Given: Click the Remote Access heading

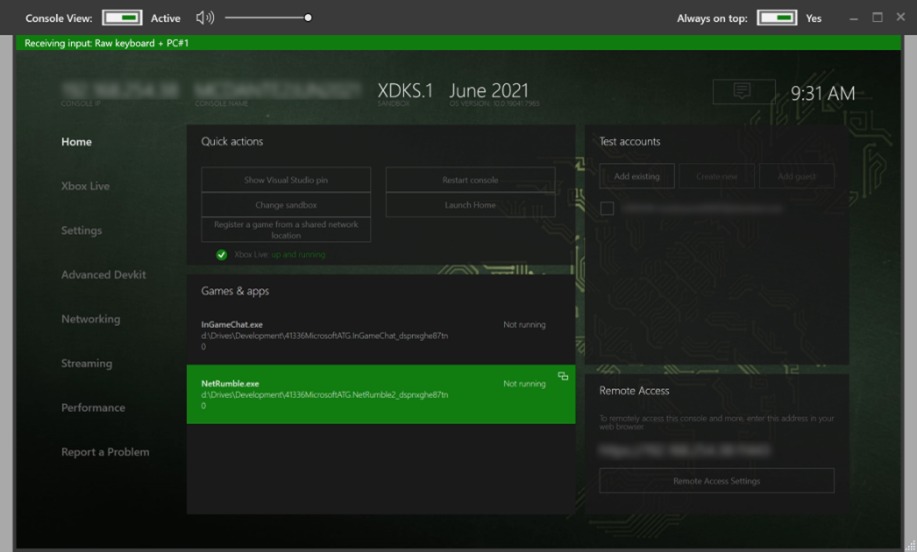Looking at the screenshot, I should pos(634,391).
